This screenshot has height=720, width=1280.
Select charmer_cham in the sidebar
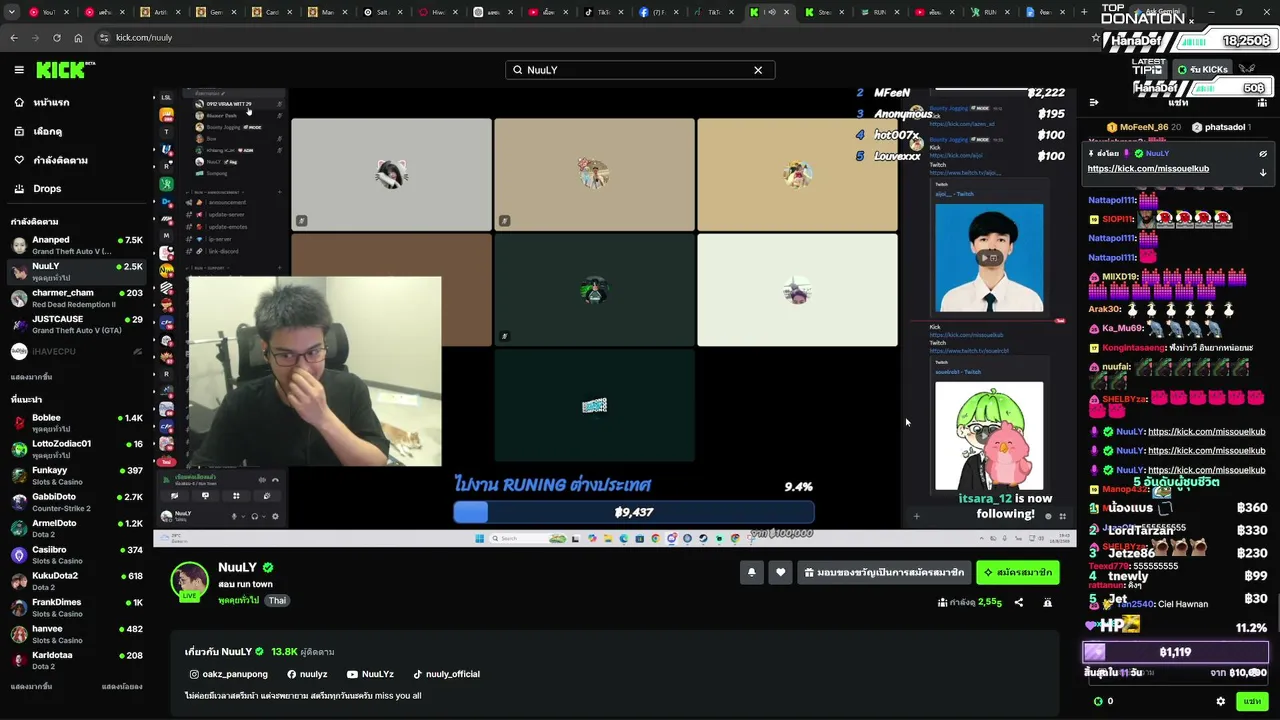click(x=77, y=298)
